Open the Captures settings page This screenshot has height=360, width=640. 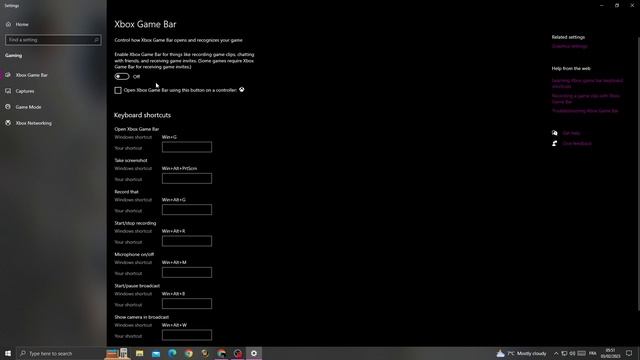tap(20, 91)
